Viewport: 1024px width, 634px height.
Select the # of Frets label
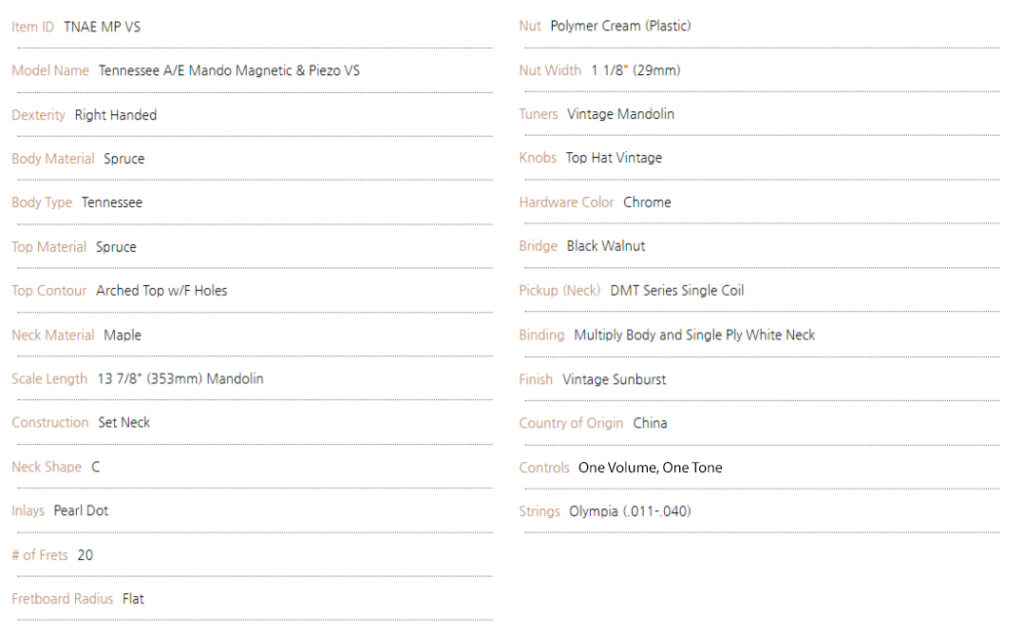(39, 555)
